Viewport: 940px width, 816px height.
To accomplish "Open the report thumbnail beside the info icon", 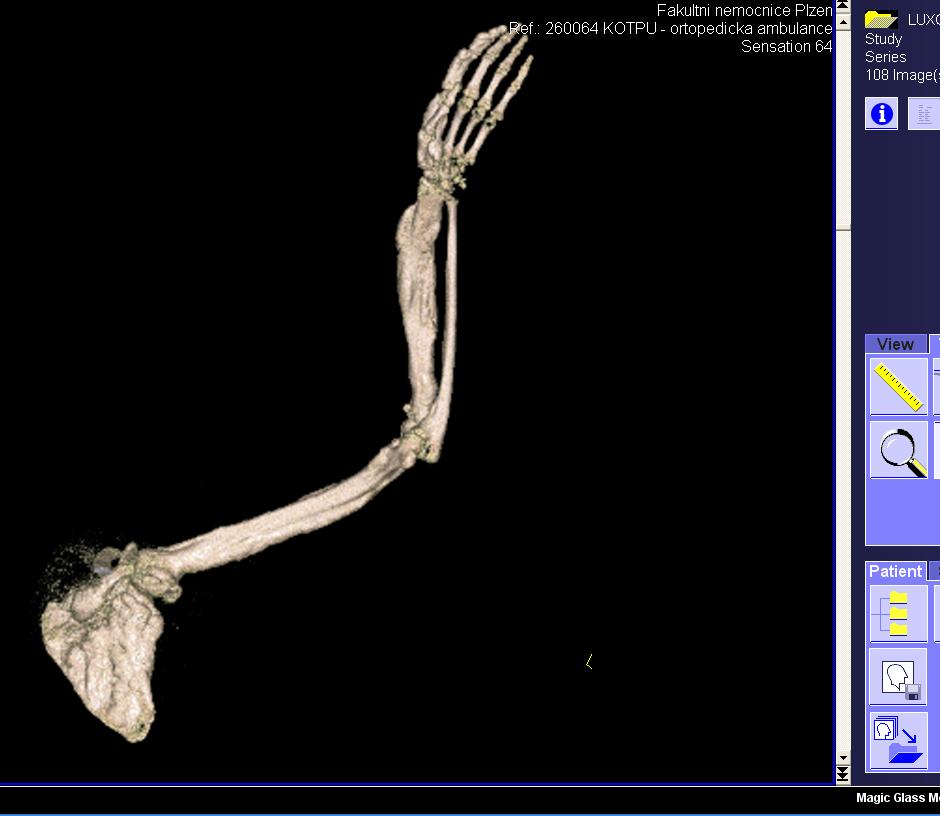I will pos(924,114).
